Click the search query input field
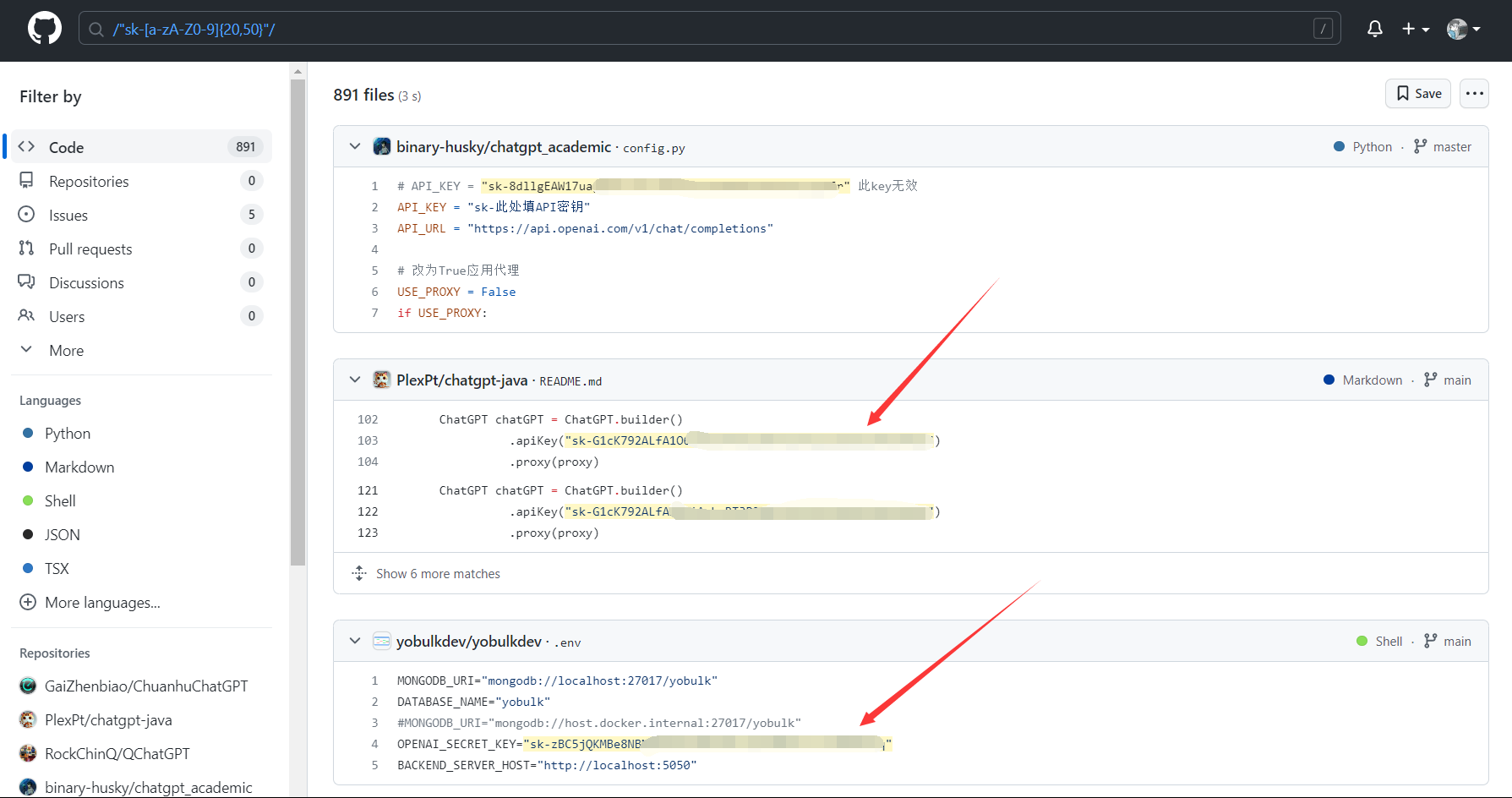 709,29
